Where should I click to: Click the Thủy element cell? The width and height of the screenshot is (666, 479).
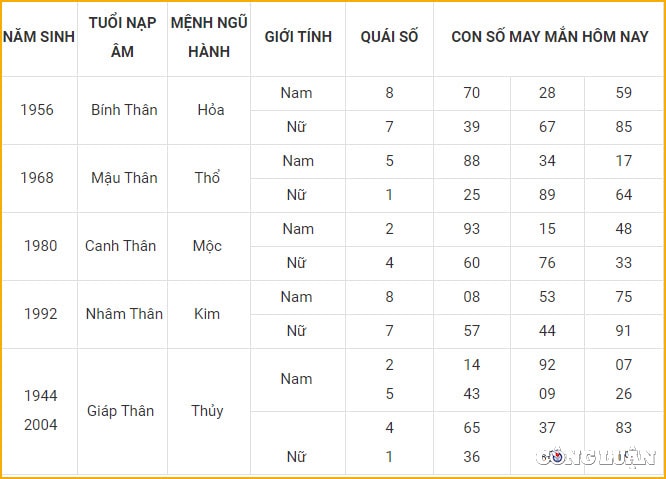point(207,411)
